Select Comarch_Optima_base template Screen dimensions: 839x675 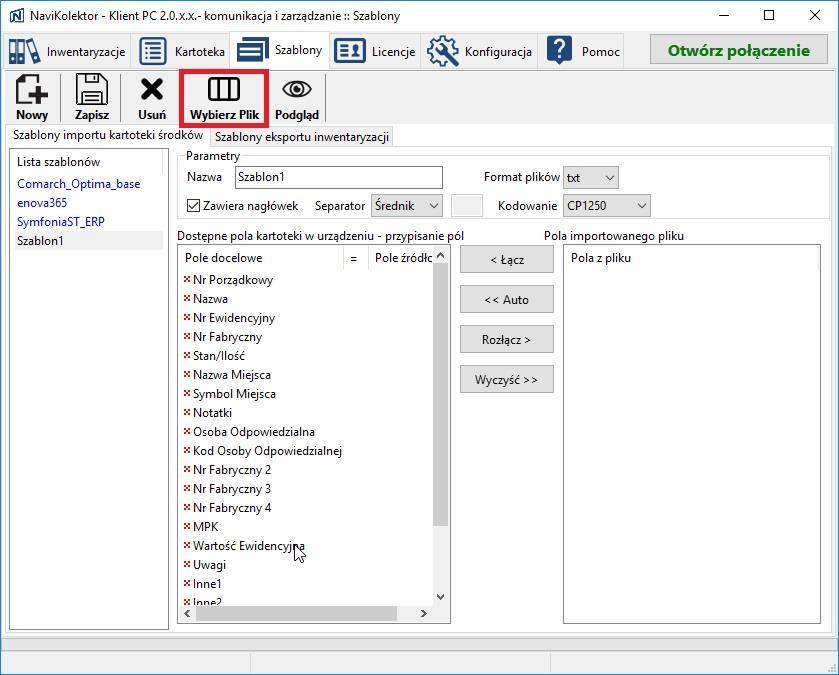click(79, 184)
